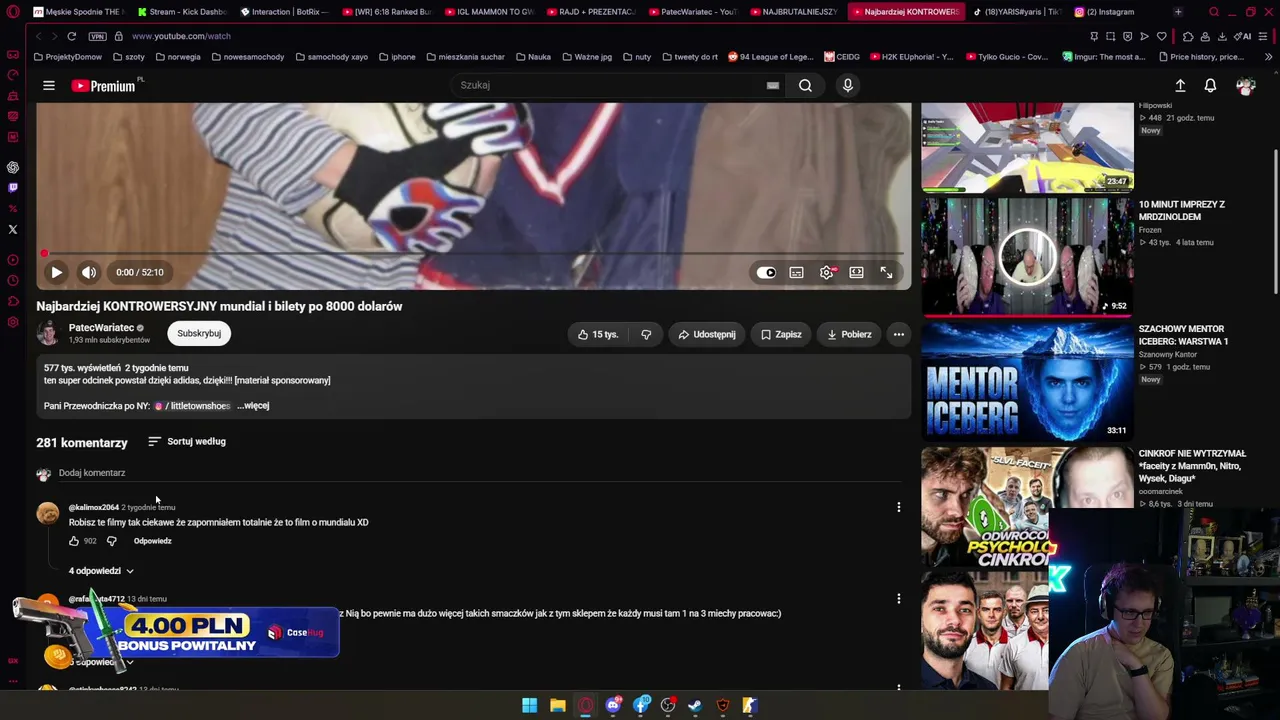Viewport: 1280px width, 720px height.
Task: Turn on subtitles in the video player
Action: tap(796, 272)
